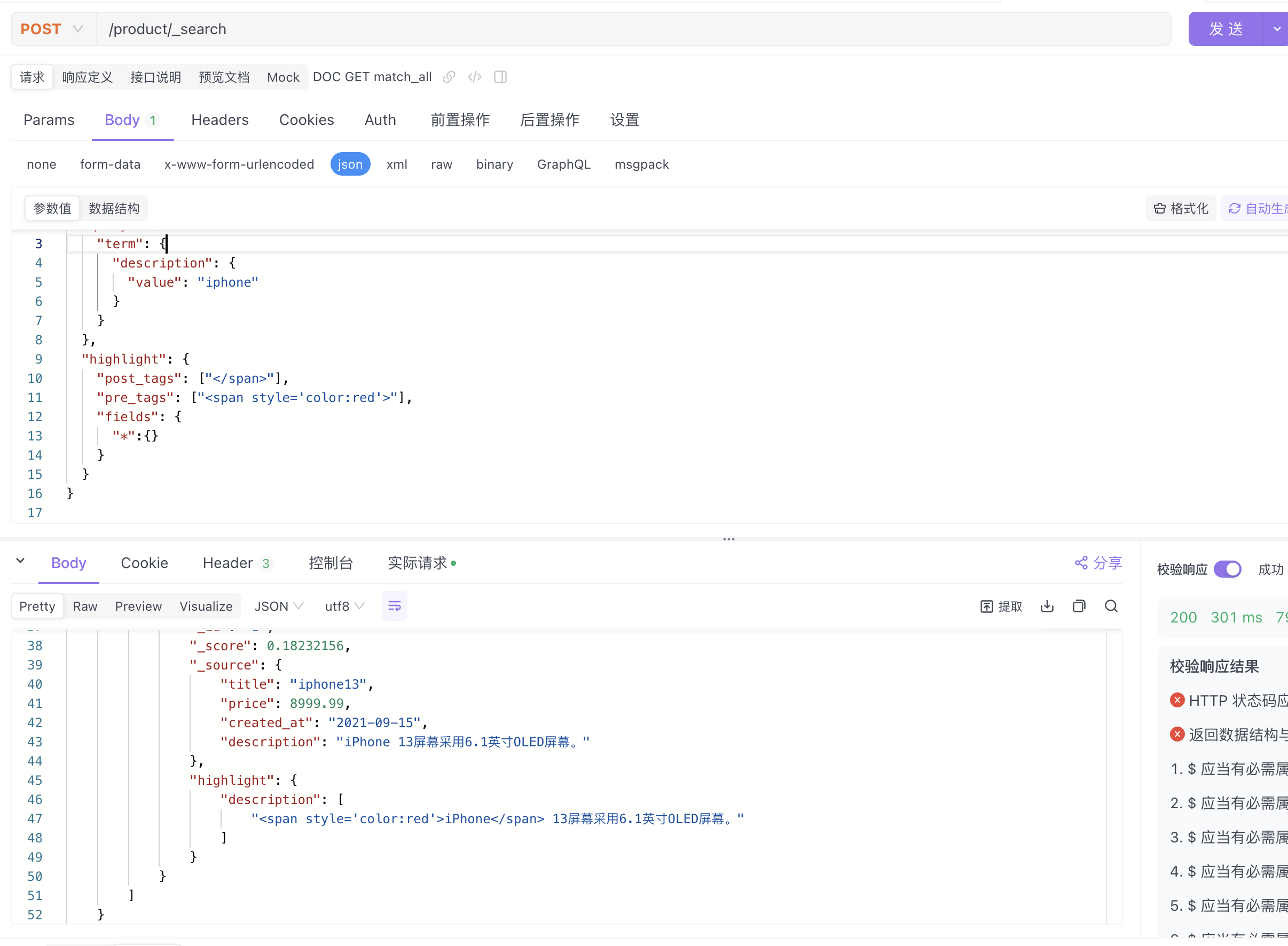The width and height of the screenshot is (1288, 946).
Task: Open the 前置操作 tab
Action: (460, 120)
